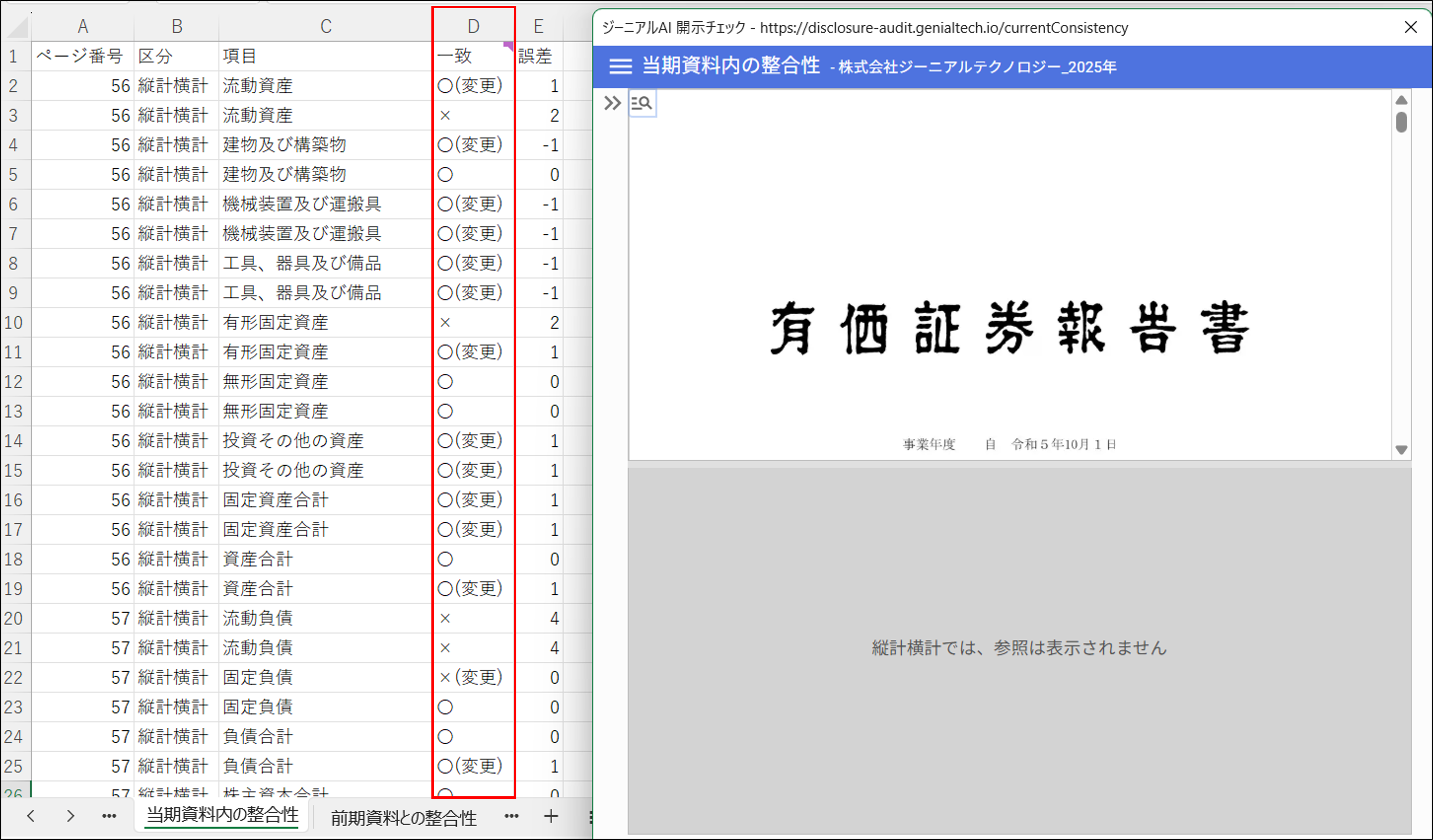Show more sheets via right ellipsis

tap(511, 816)
